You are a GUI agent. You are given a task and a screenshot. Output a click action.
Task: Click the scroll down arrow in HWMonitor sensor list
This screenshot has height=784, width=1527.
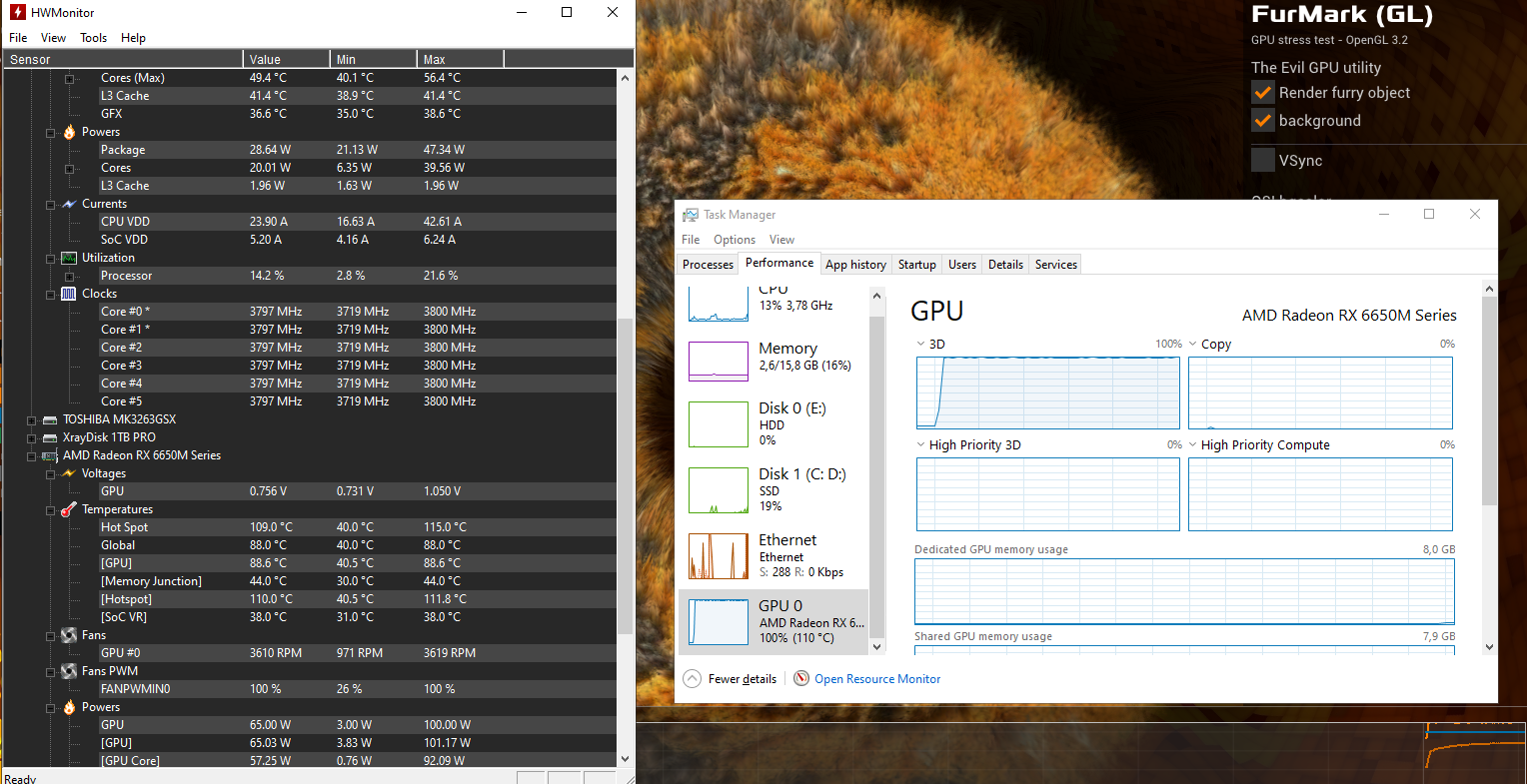pos(626,759)
